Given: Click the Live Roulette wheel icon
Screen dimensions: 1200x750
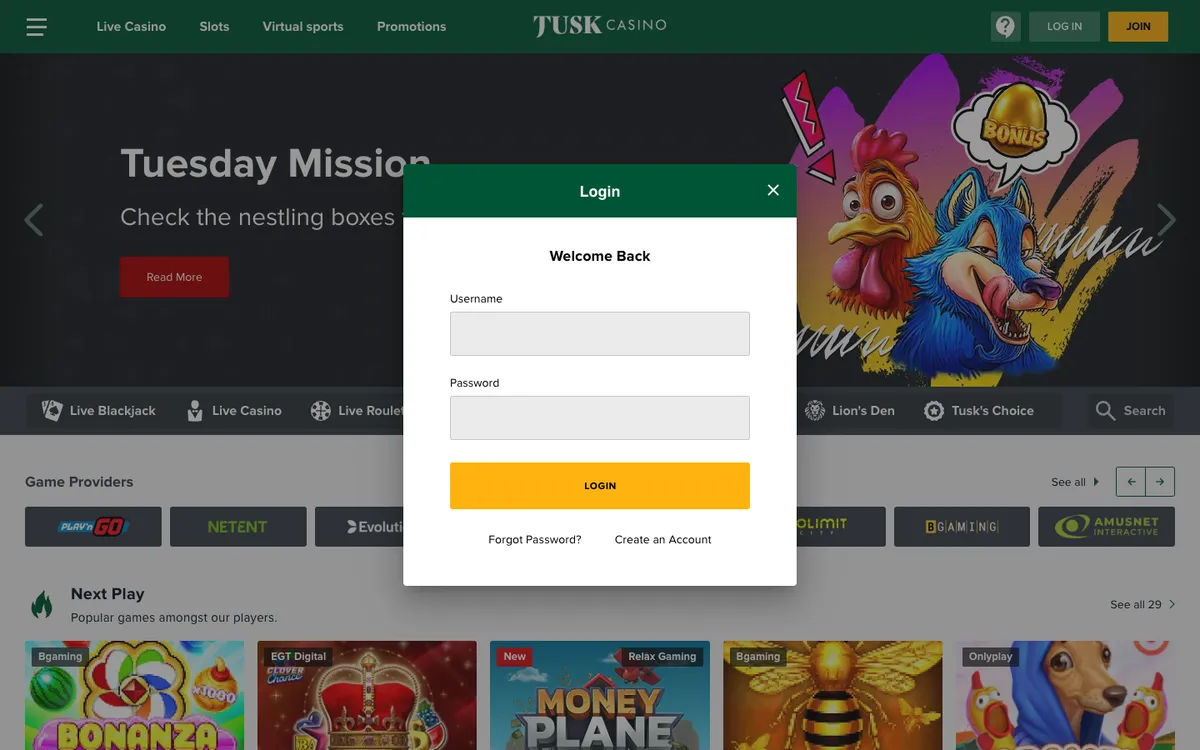Looking at the screenshot, I should point(320,411).
